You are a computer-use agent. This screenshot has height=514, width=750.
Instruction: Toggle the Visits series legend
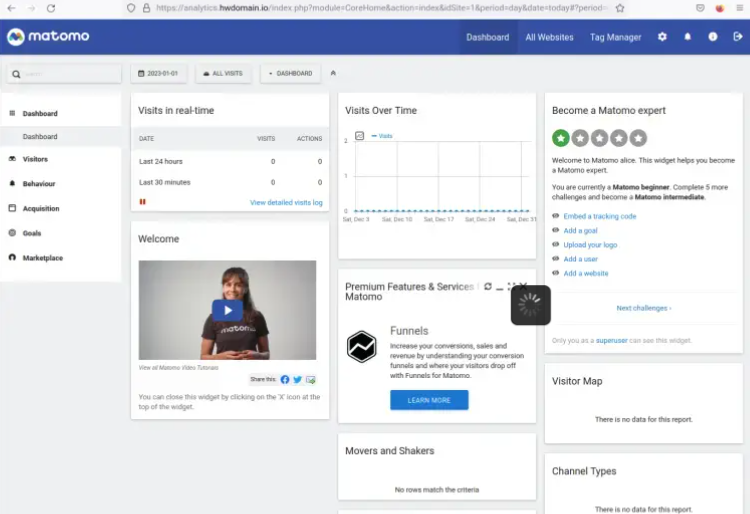(382, 136)
